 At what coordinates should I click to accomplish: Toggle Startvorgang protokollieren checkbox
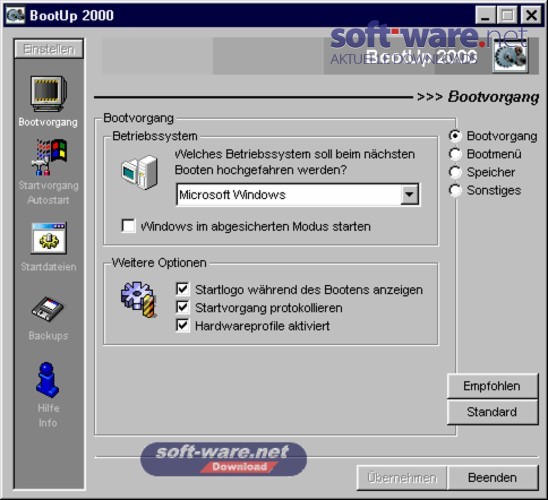[x=183, y=307]
